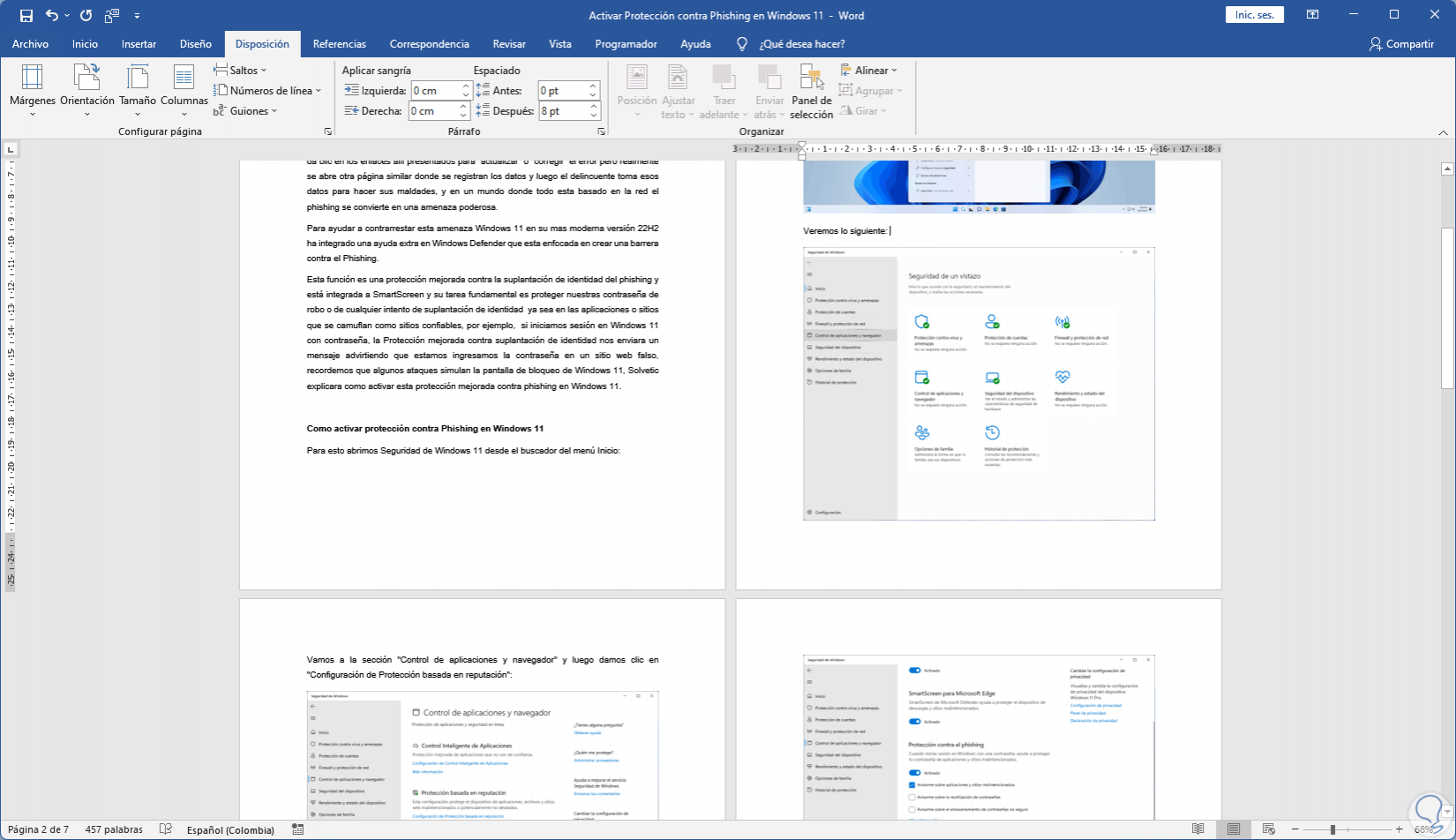The width and height of the screenshot is (1456, 840).
Task: Open the Márgenes page margins tool
Action: (33, 91)
